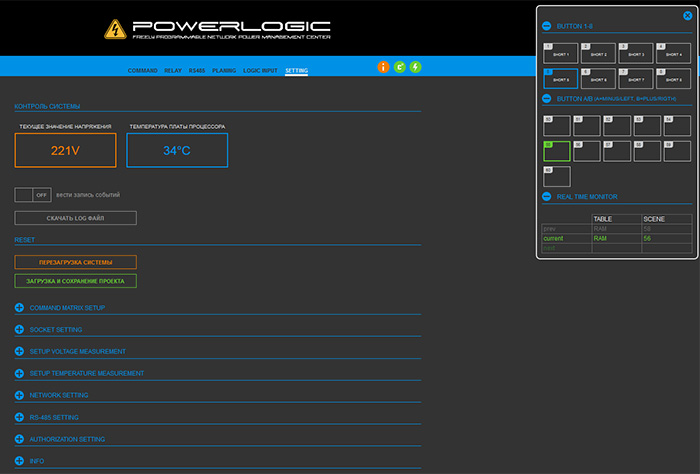Switch to the RS485 tab
Image resolution: width=700 pixels, height=474 pixels.
coord(197,71)
